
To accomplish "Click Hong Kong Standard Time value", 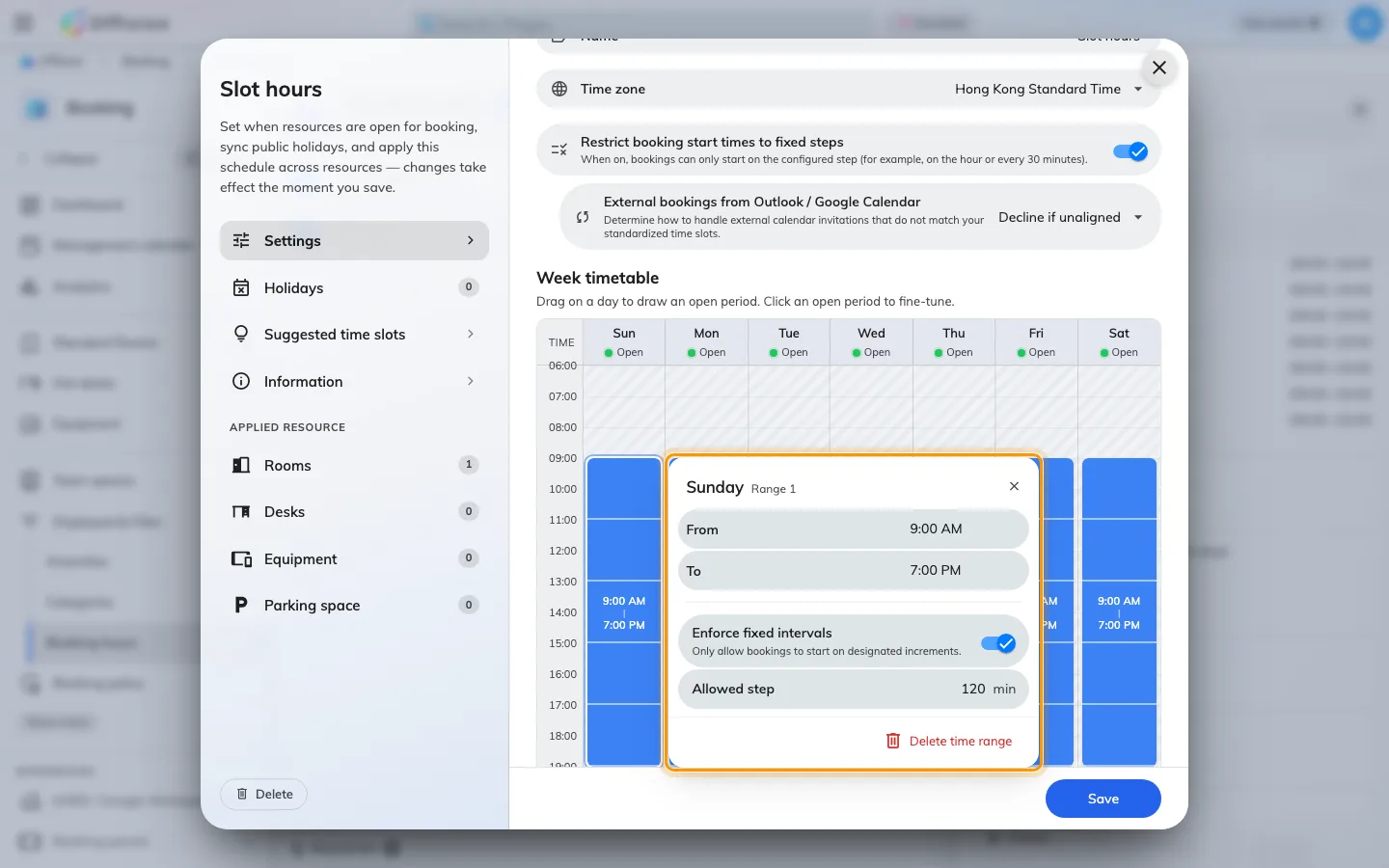I will tap(1038, 89).
